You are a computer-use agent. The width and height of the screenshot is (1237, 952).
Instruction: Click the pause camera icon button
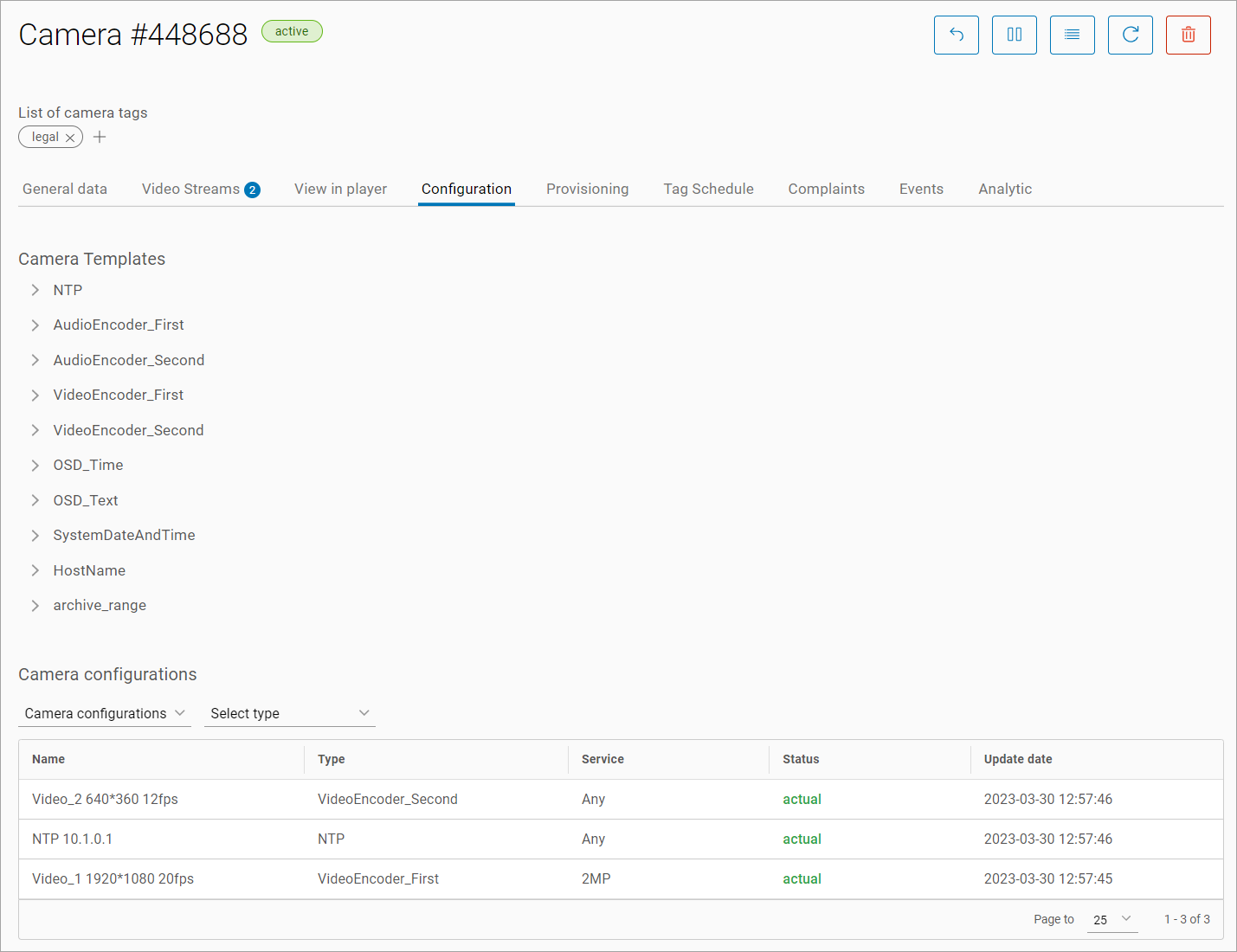pos(1014,35)
